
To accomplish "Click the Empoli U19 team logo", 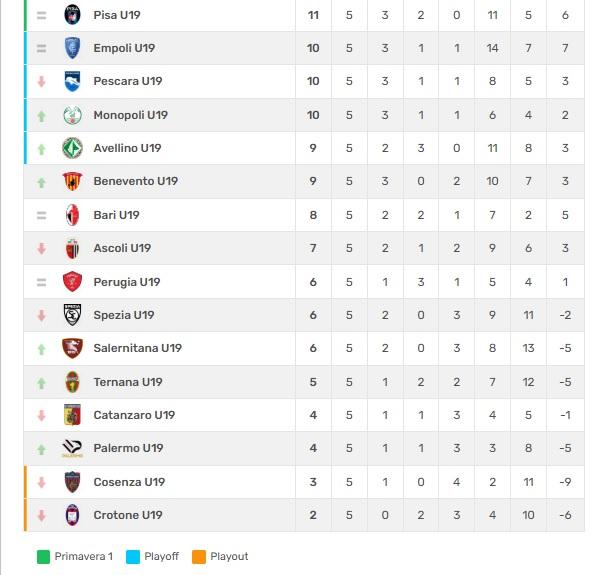I will point(72,48).
